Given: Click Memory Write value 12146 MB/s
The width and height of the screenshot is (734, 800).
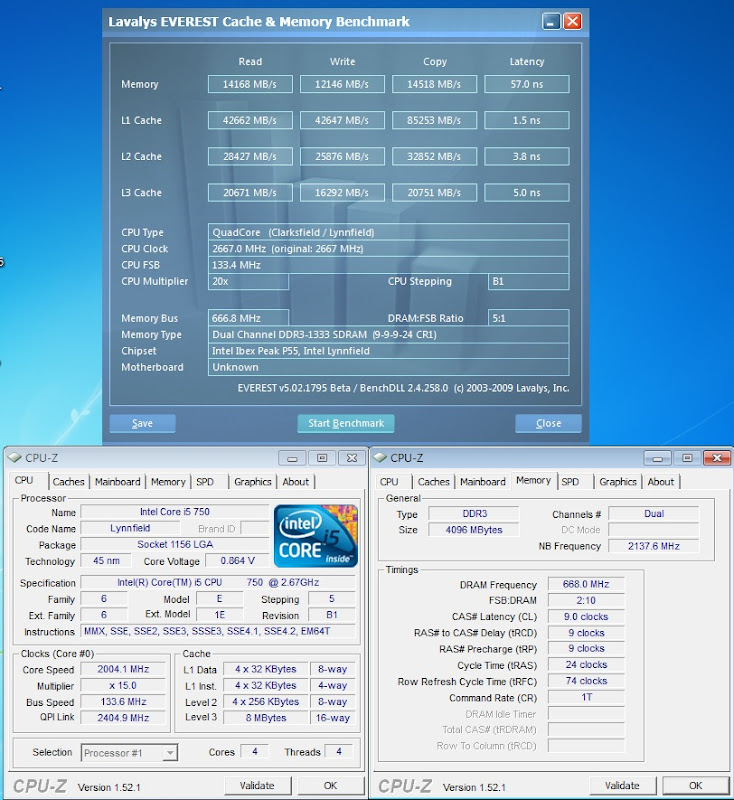Looking at the screenshot, I should point(342,84).
